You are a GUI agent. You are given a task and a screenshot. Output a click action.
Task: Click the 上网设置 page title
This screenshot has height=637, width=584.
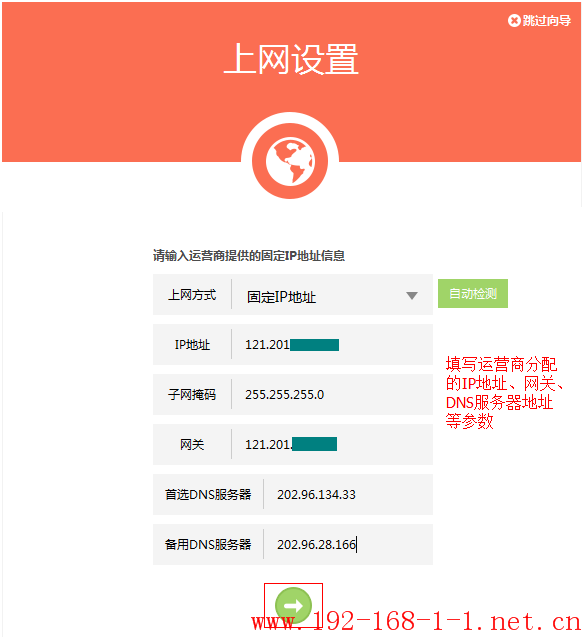click(x=291, y=59)
